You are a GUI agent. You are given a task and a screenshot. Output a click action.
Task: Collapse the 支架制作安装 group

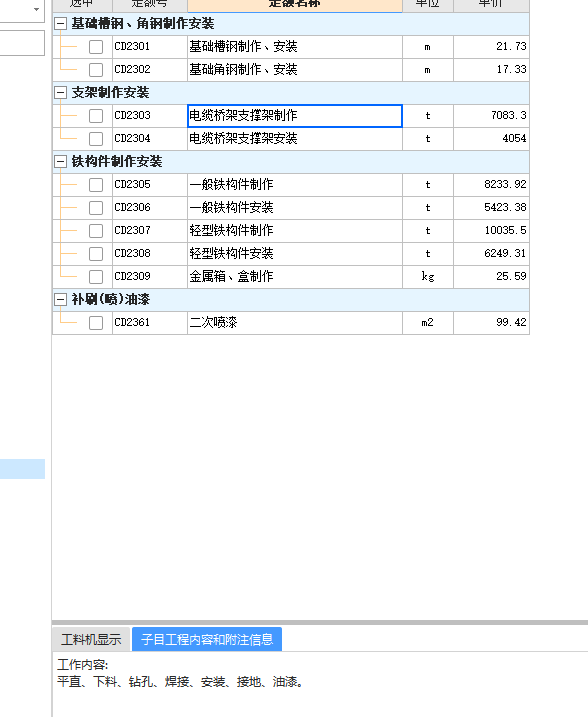(60, 93)
